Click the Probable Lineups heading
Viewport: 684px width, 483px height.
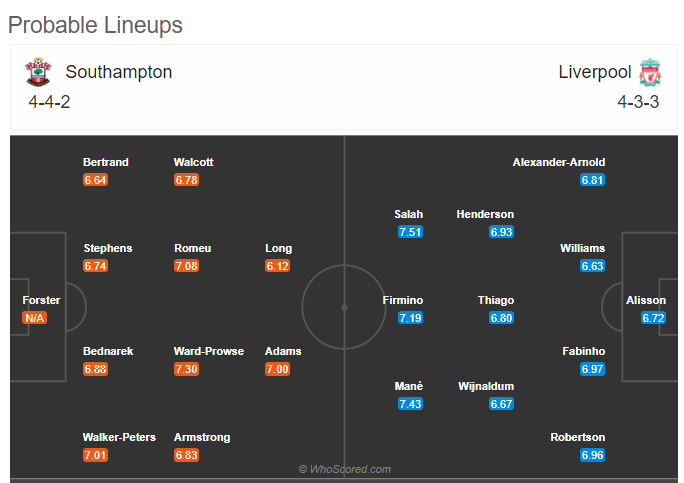(x=95, y=25)
